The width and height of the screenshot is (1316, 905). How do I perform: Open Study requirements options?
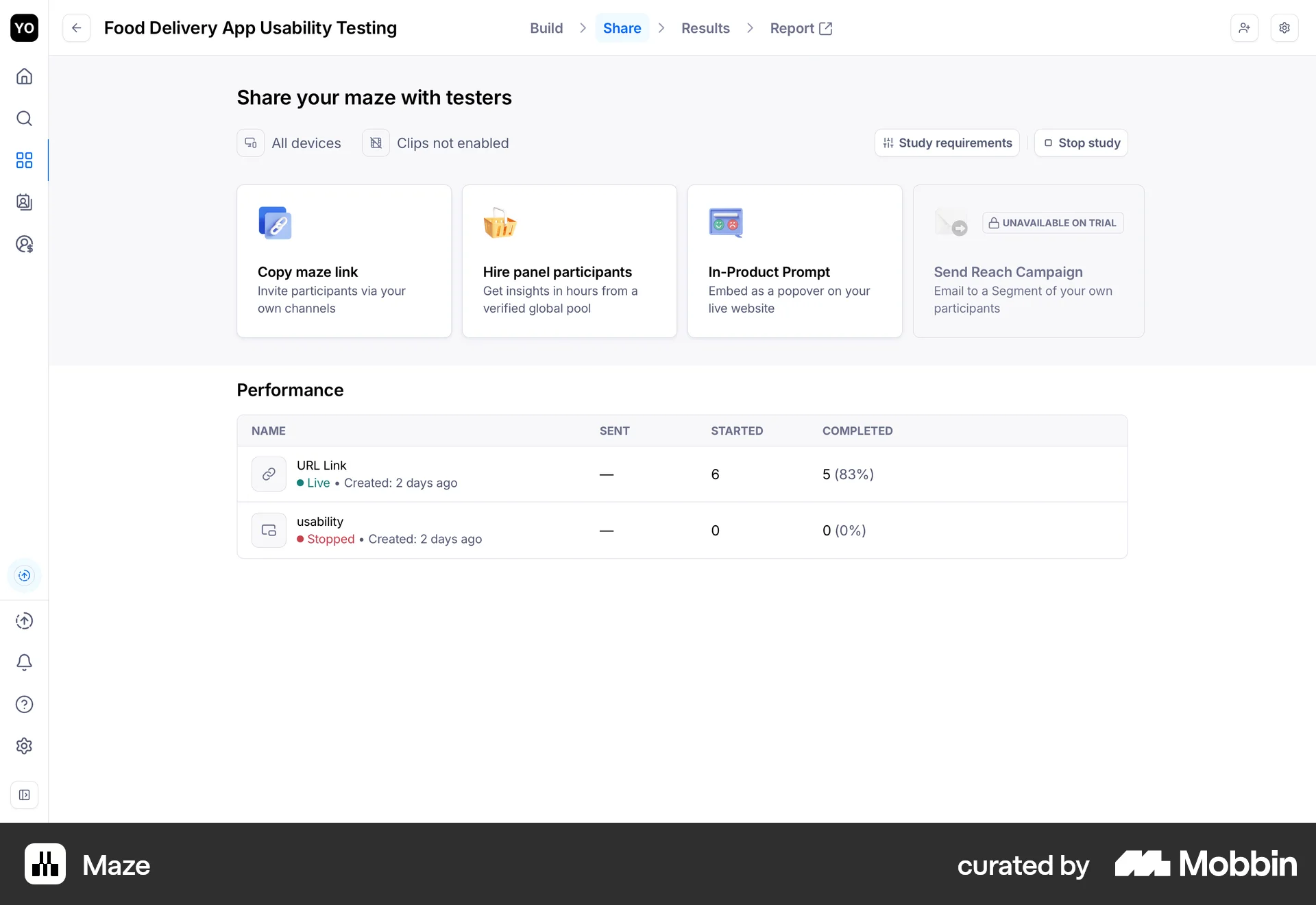coord(947,143)
